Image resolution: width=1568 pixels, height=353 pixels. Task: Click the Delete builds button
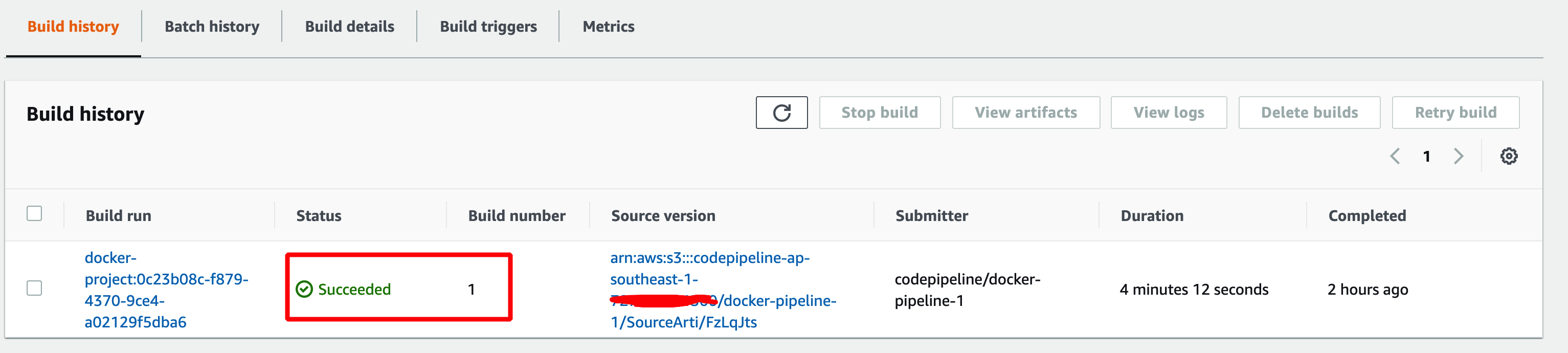(x=1309, y=113)
